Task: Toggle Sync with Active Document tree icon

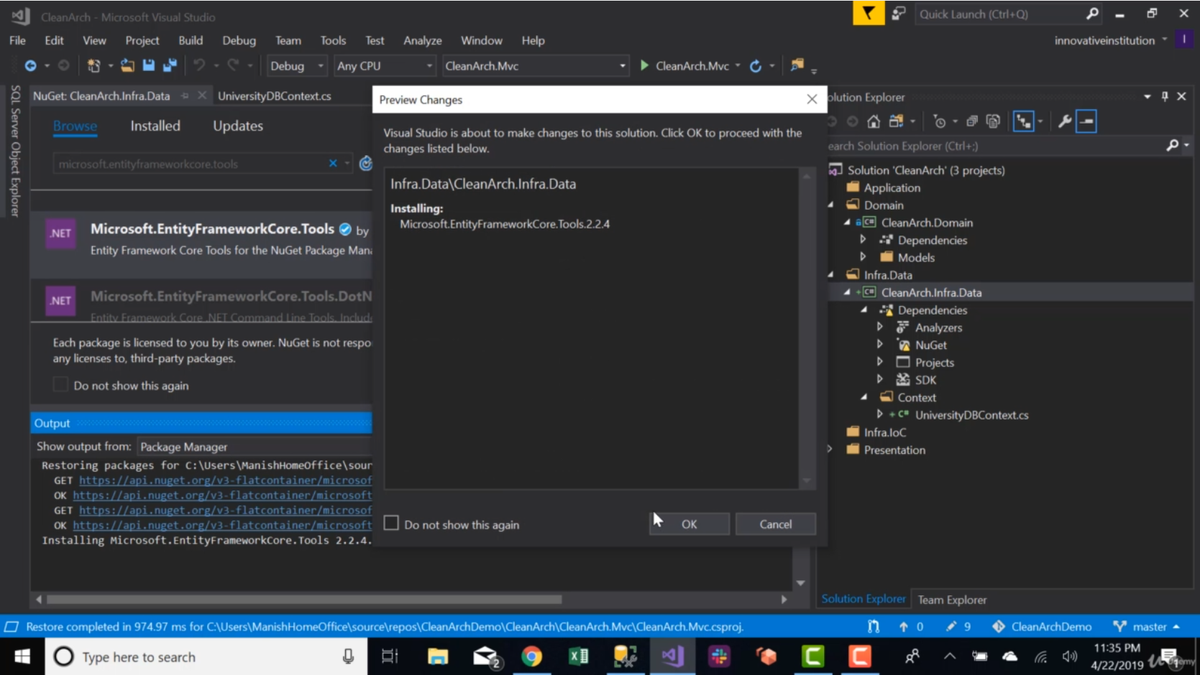Action: tap(1023, 121)
